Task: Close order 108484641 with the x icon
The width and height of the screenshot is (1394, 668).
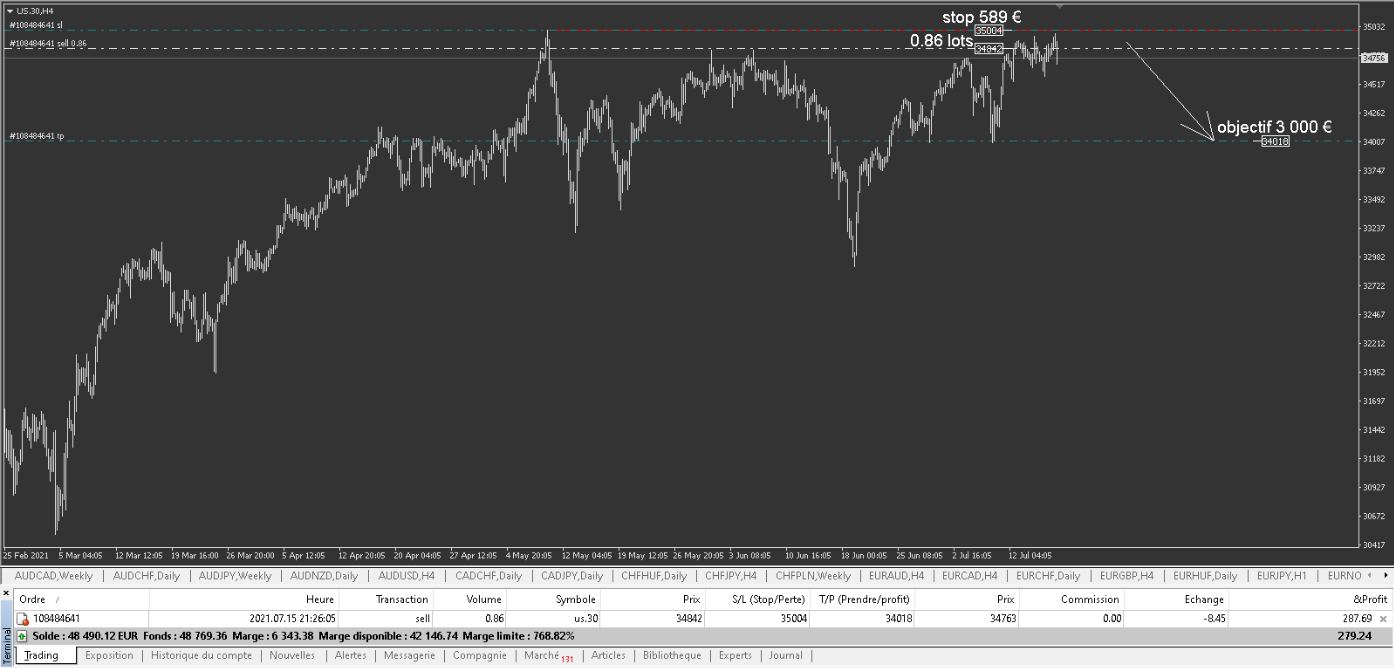Action: (1383, 619)
